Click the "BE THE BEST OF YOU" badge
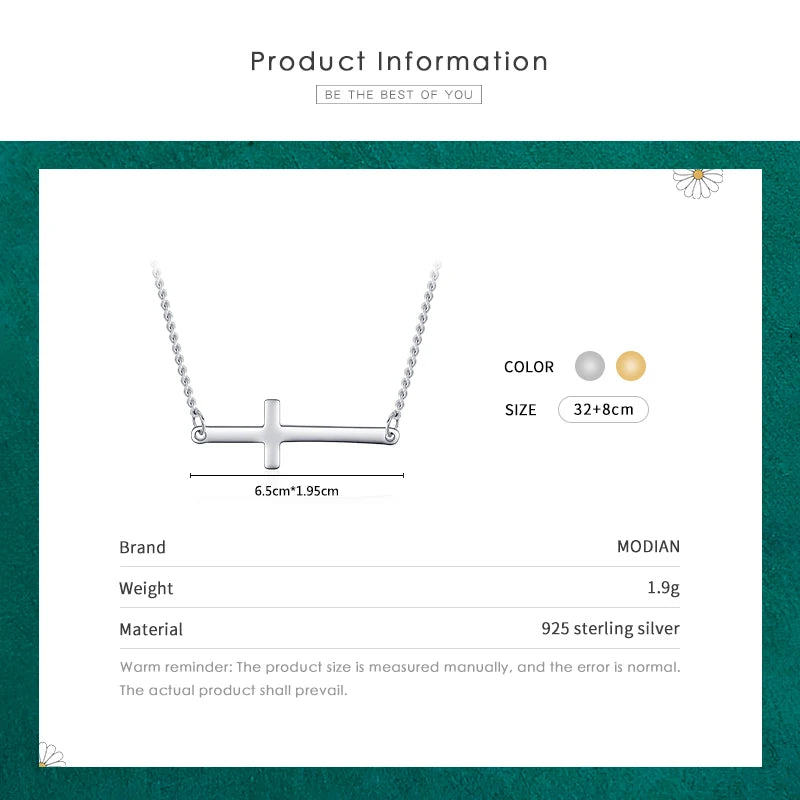Screen dimensions: 800x800 399,94
